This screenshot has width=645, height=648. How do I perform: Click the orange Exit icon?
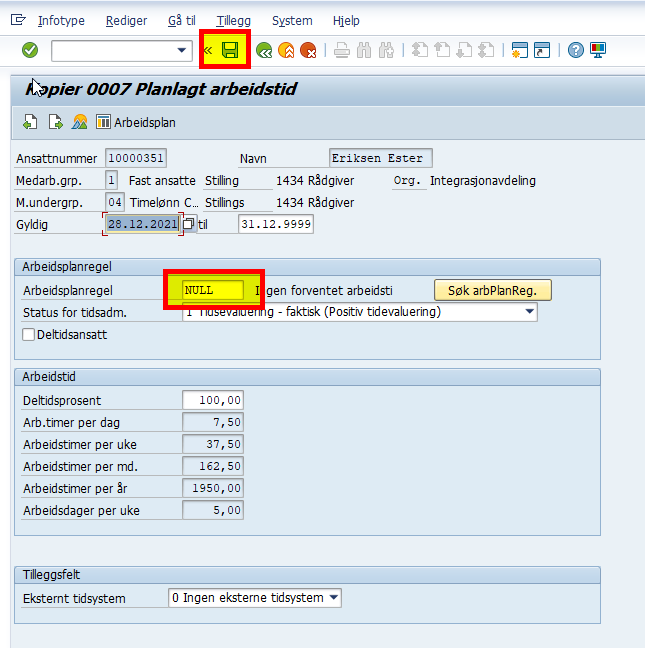[286, 50]
